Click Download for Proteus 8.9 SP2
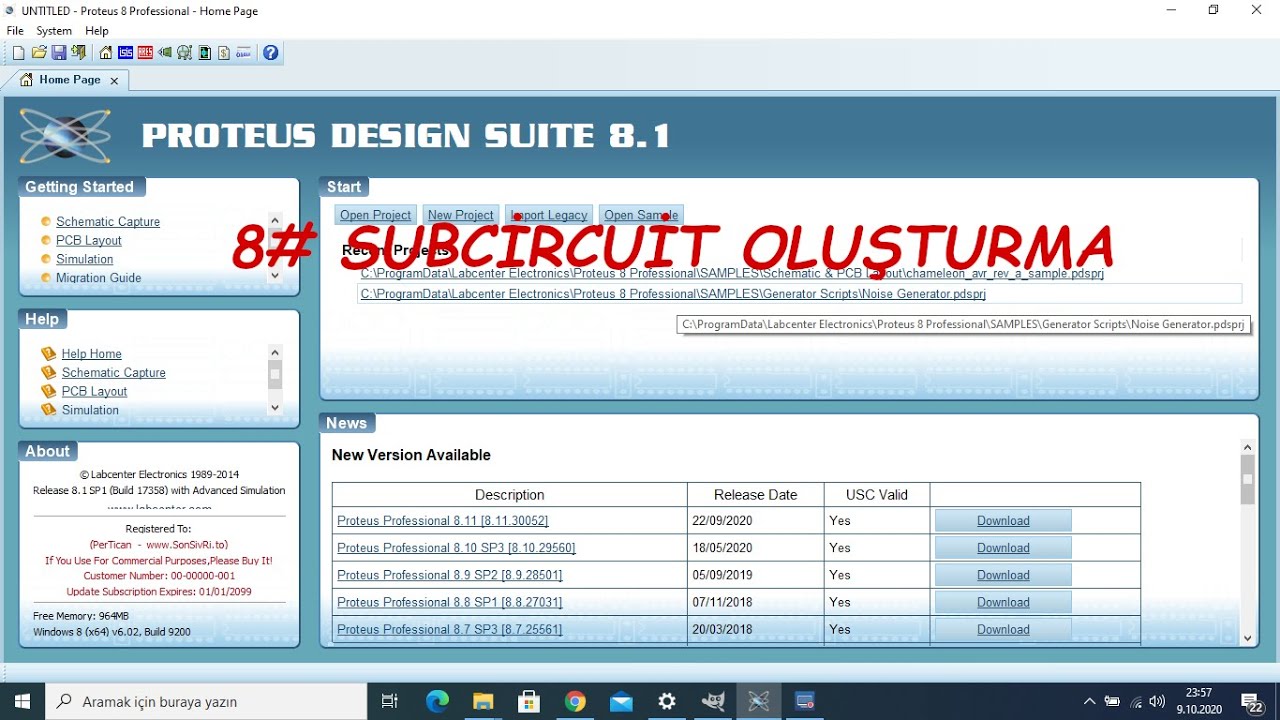 [1003, 575]
